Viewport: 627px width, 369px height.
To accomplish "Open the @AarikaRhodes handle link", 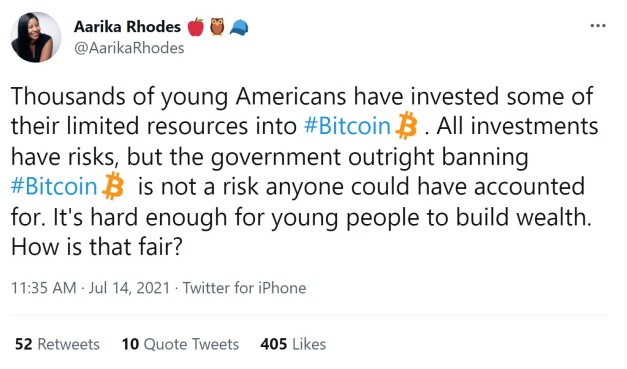I will tap(129, 48).
